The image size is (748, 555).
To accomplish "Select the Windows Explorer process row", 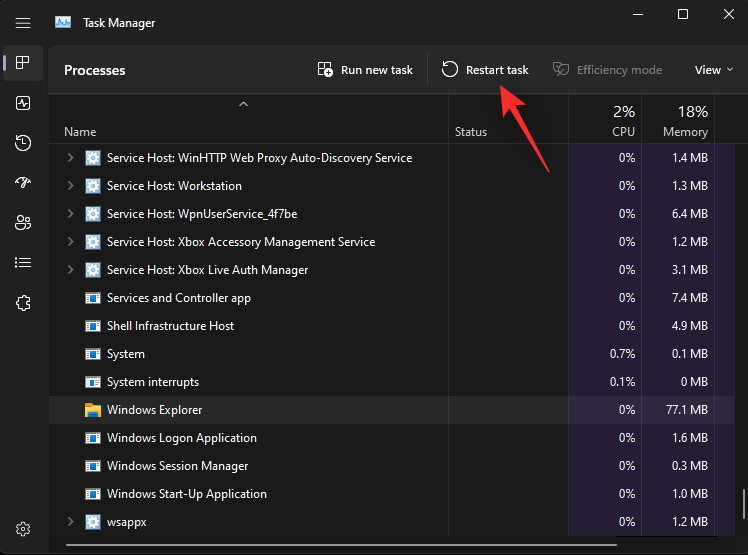I will [x=391, y=410].
